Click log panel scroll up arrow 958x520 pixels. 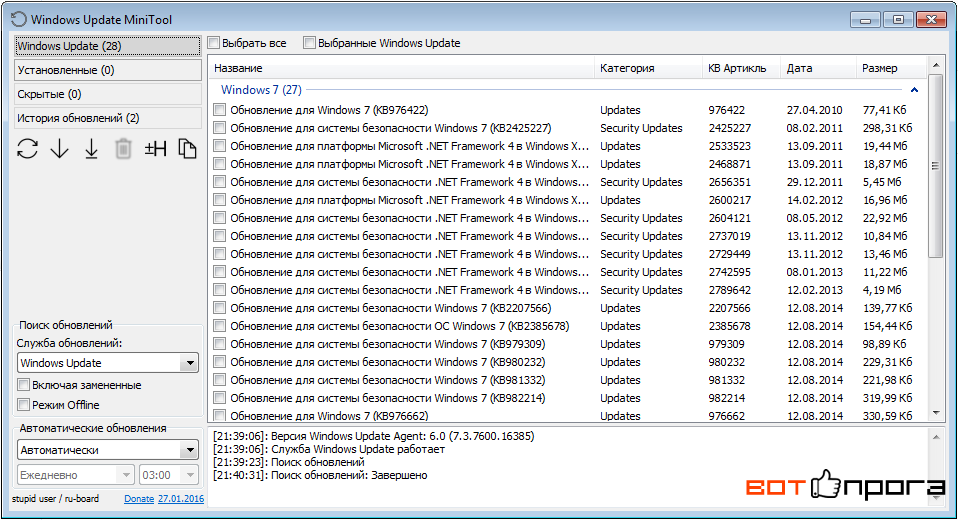click(935, 436)
